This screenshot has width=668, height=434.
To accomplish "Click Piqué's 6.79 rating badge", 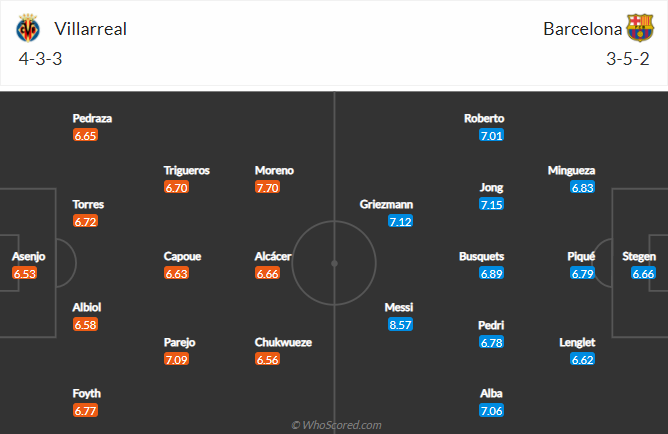I will 582,272.
